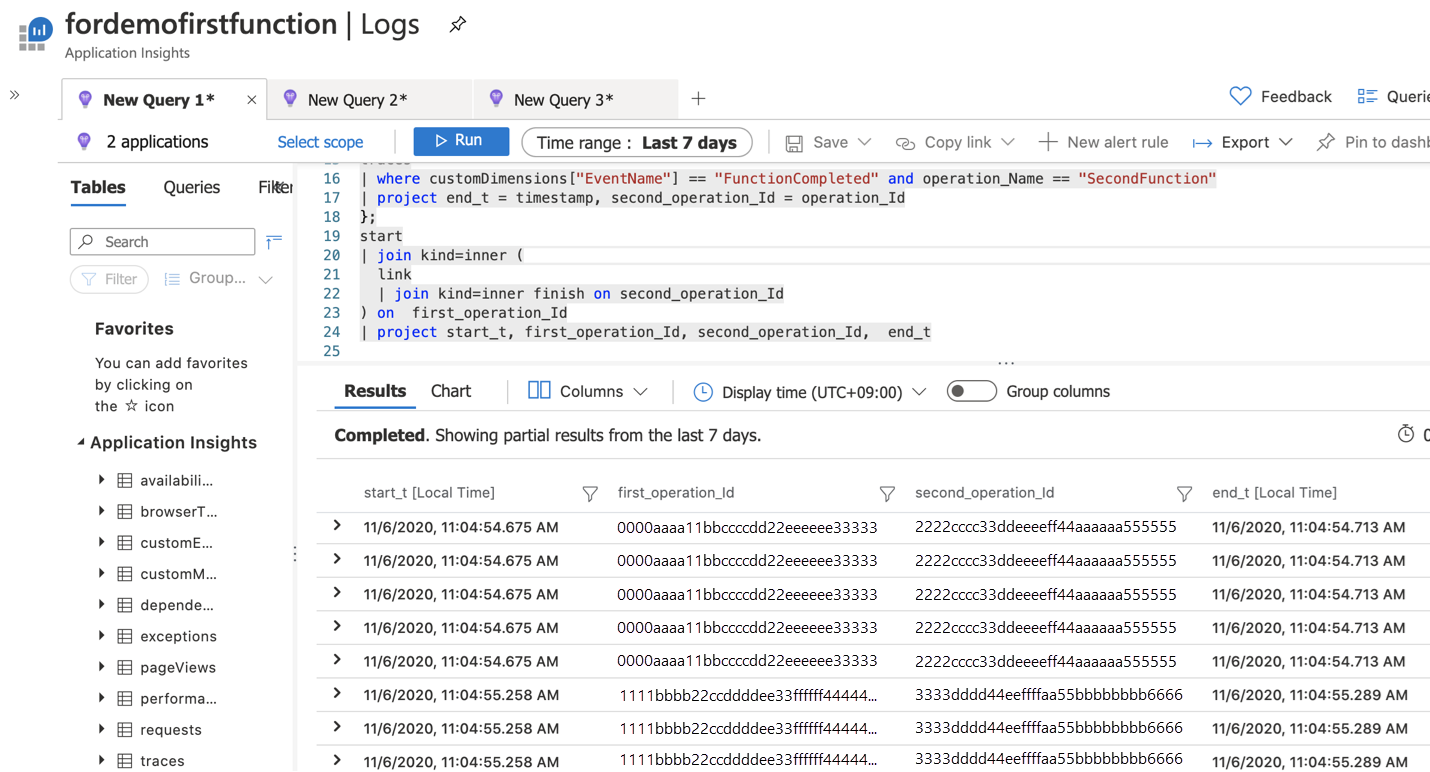This screenshot has width=1430, height=772.
Task: Open the Copy link dropdown arrow
Action: point(1008,143)
